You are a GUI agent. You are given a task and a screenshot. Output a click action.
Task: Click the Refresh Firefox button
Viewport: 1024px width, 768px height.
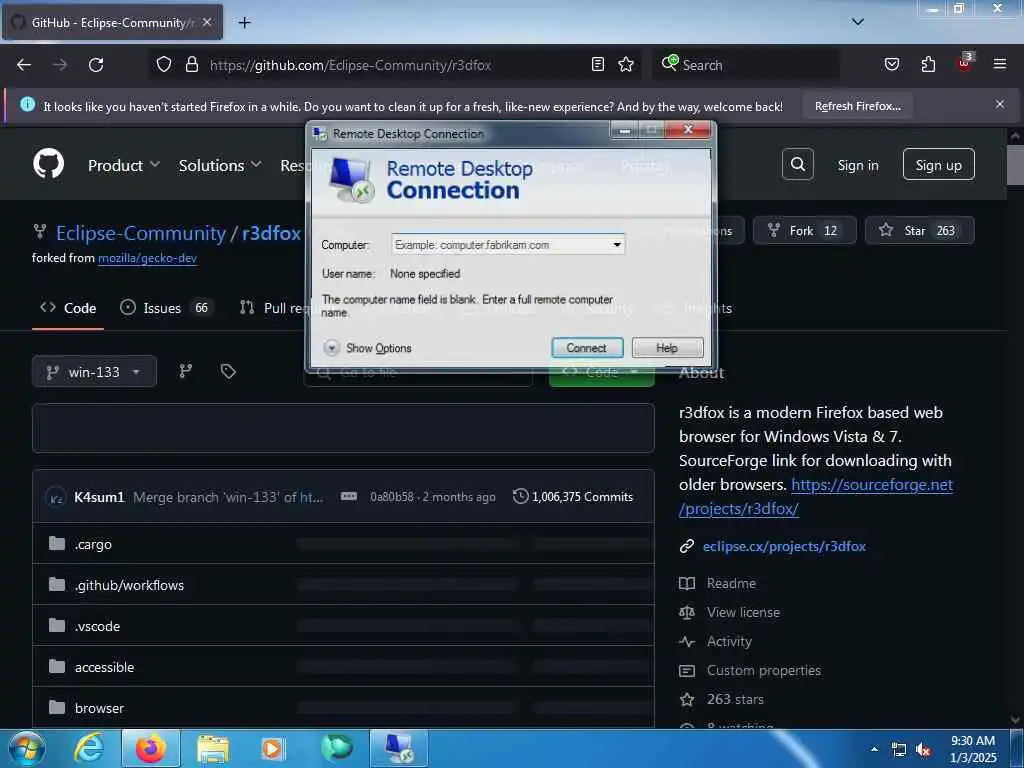(x=857, y=106)
